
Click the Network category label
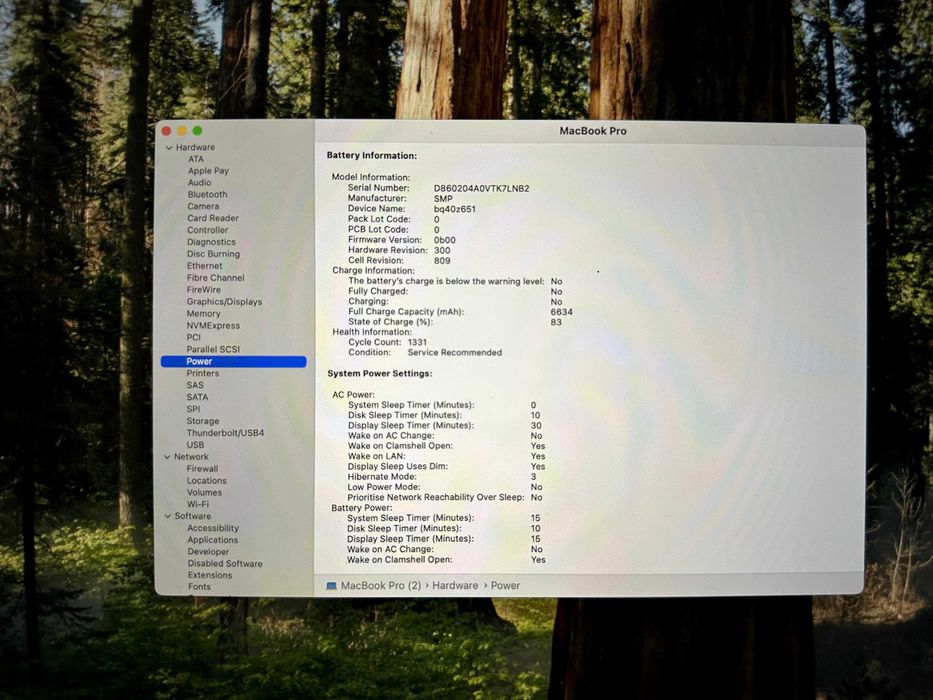coord(191,457)
